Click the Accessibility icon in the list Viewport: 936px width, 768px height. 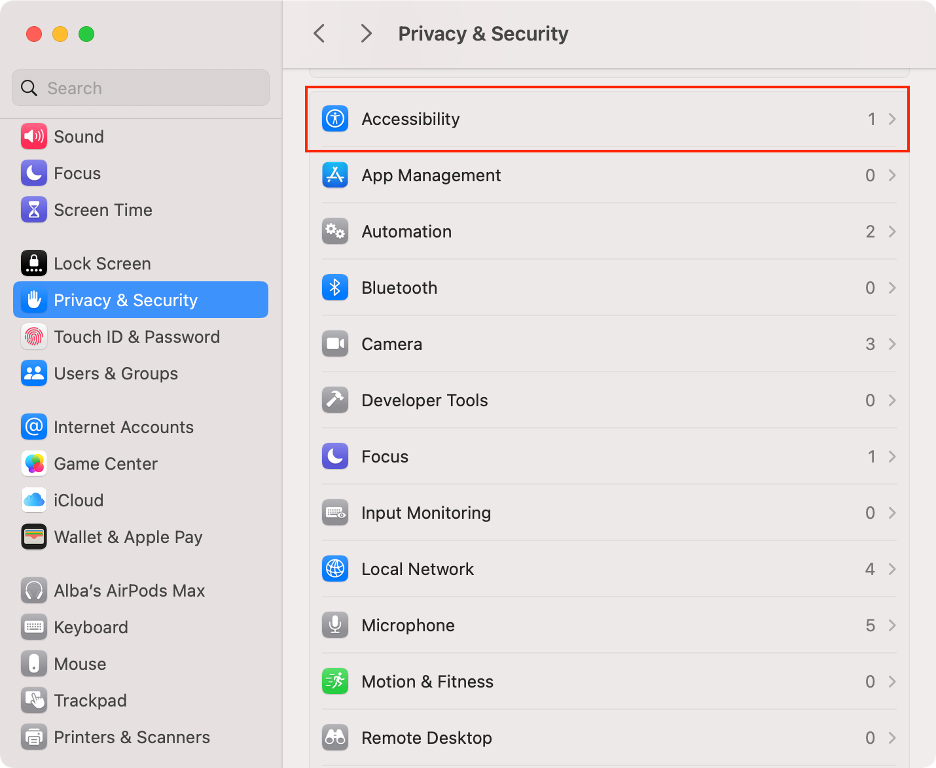[337, 119]
